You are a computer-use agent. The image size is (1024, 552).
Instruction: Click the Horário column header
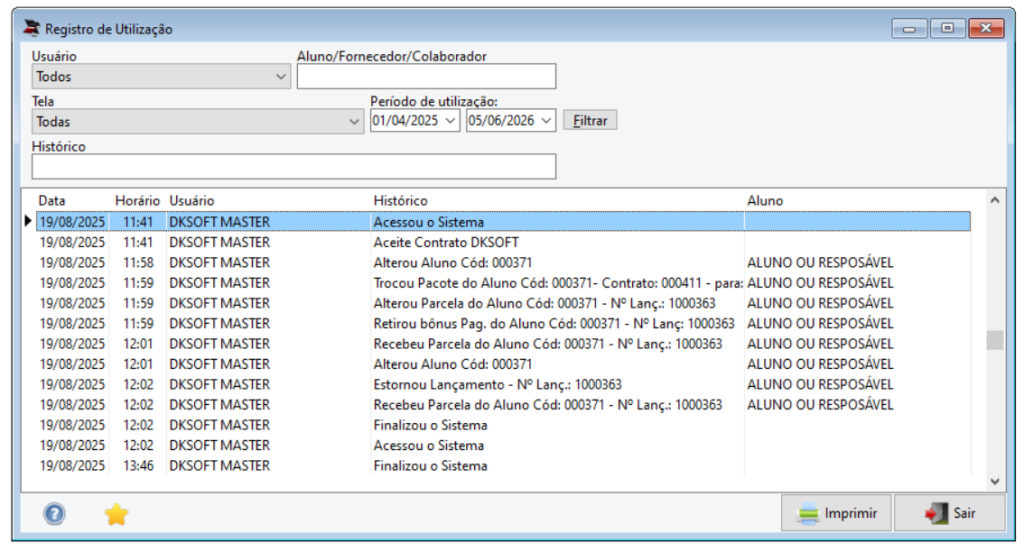click(x=137, y=201)
